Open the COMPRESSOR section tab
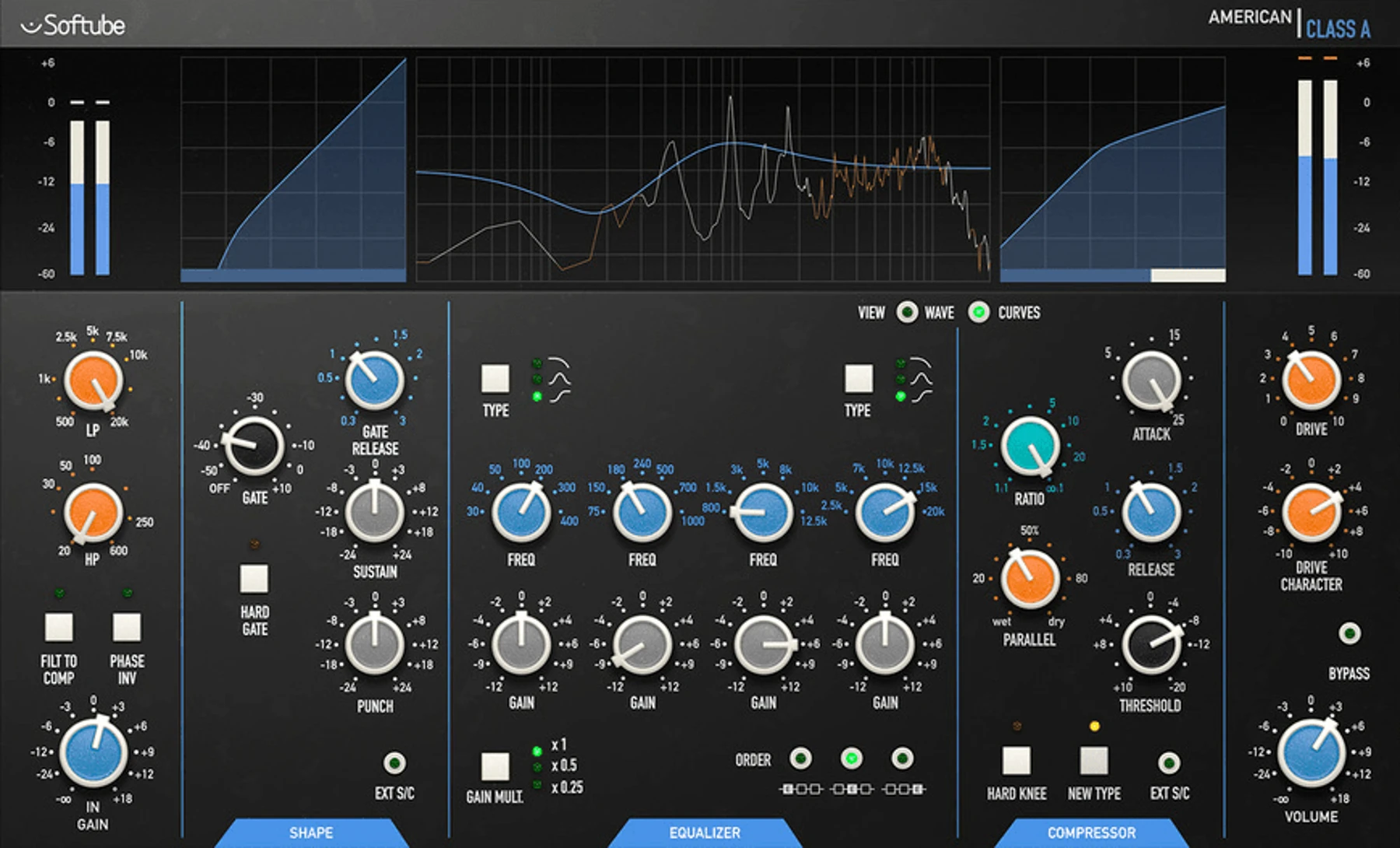The width and height of the screenshot is (1400, 848). (1091, 832)
